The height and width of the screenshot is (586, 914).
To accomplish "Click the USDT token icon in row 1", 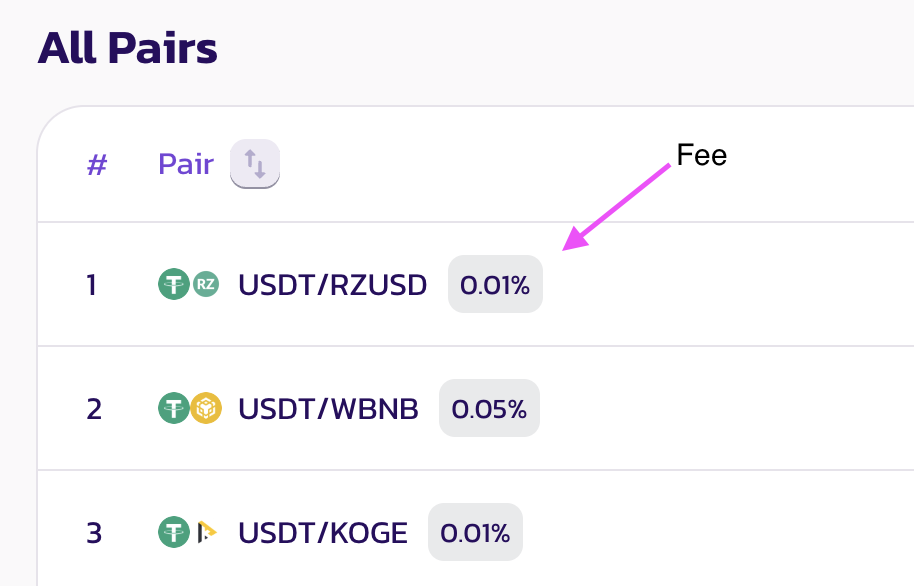I will [x=174, y=285].
